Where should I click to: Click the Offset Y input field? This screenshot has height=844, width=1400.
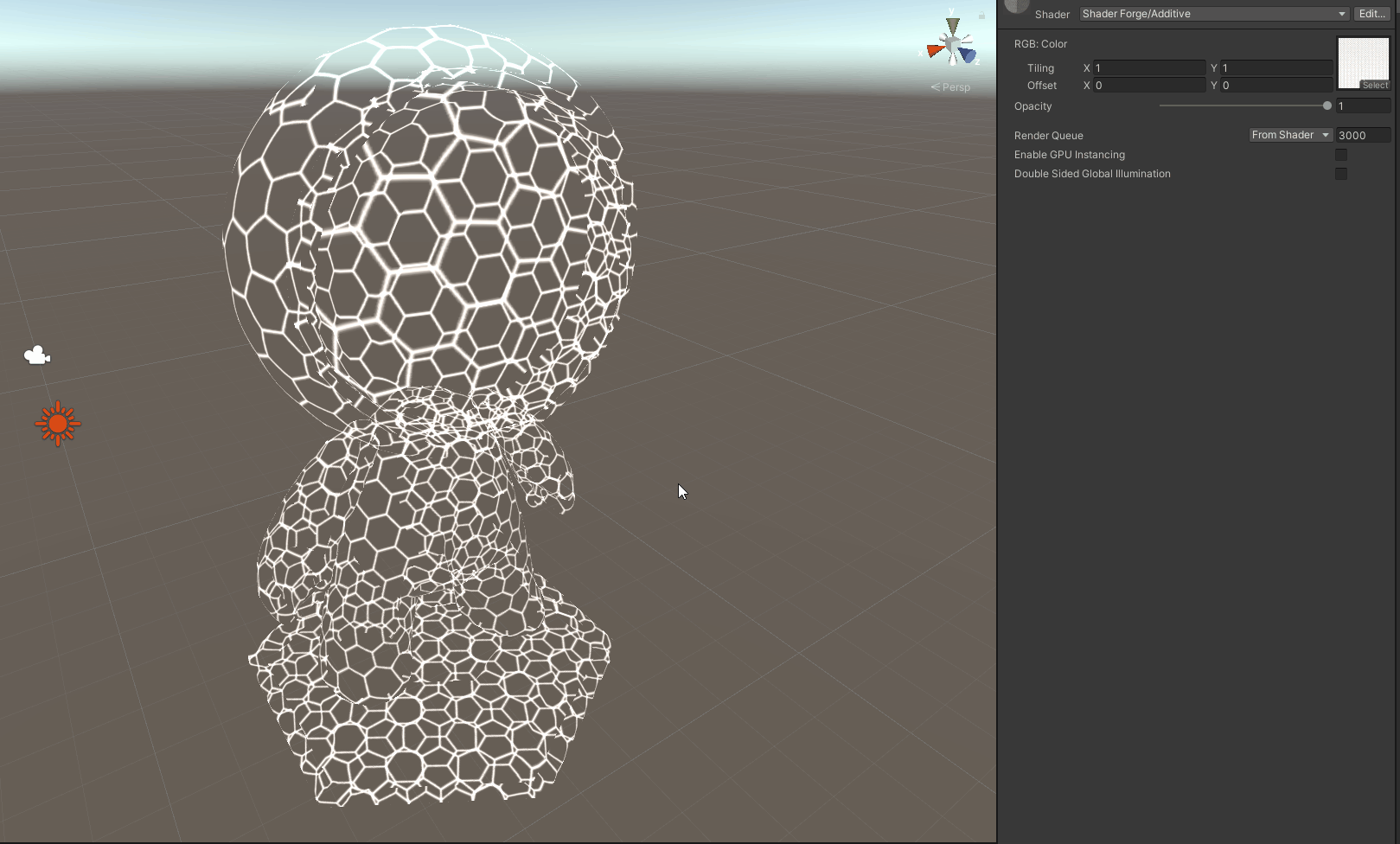coord(1275,86)
